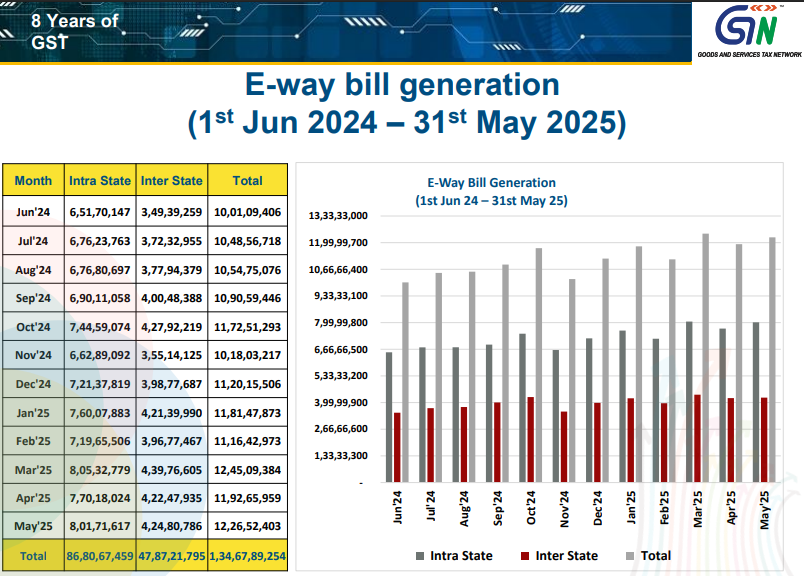Click the cell 11,72,51,293
Viewport: 804px width, 576px height.
pos(248,327)
